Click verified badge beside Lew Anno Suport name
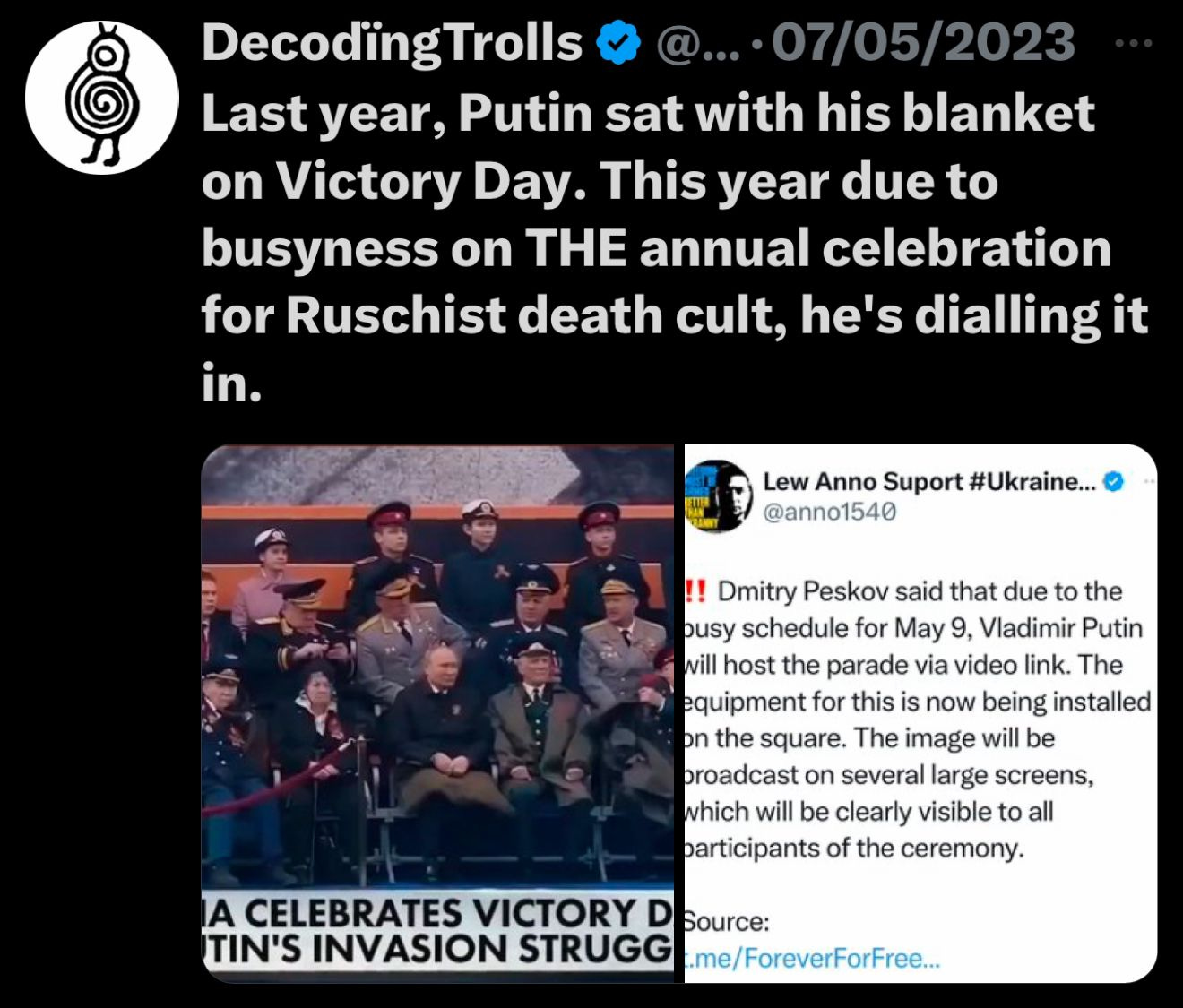 (x=1112, y=482)
